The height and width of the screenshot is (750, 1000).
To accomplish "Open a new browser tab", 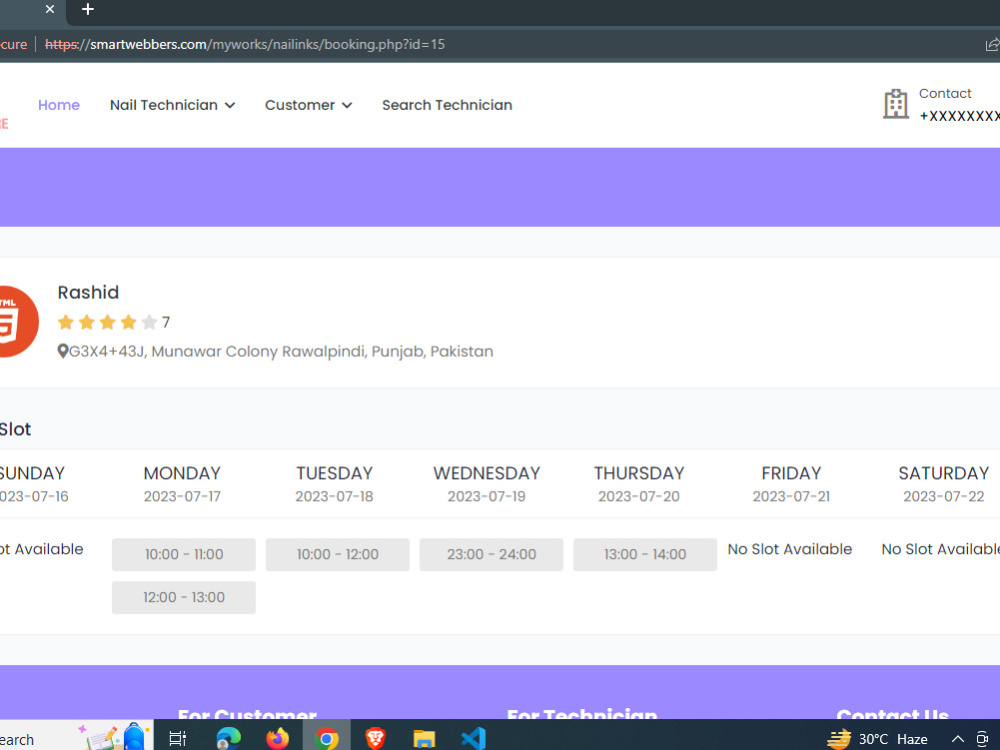I will pyautogui.click(x=88, y=9).
